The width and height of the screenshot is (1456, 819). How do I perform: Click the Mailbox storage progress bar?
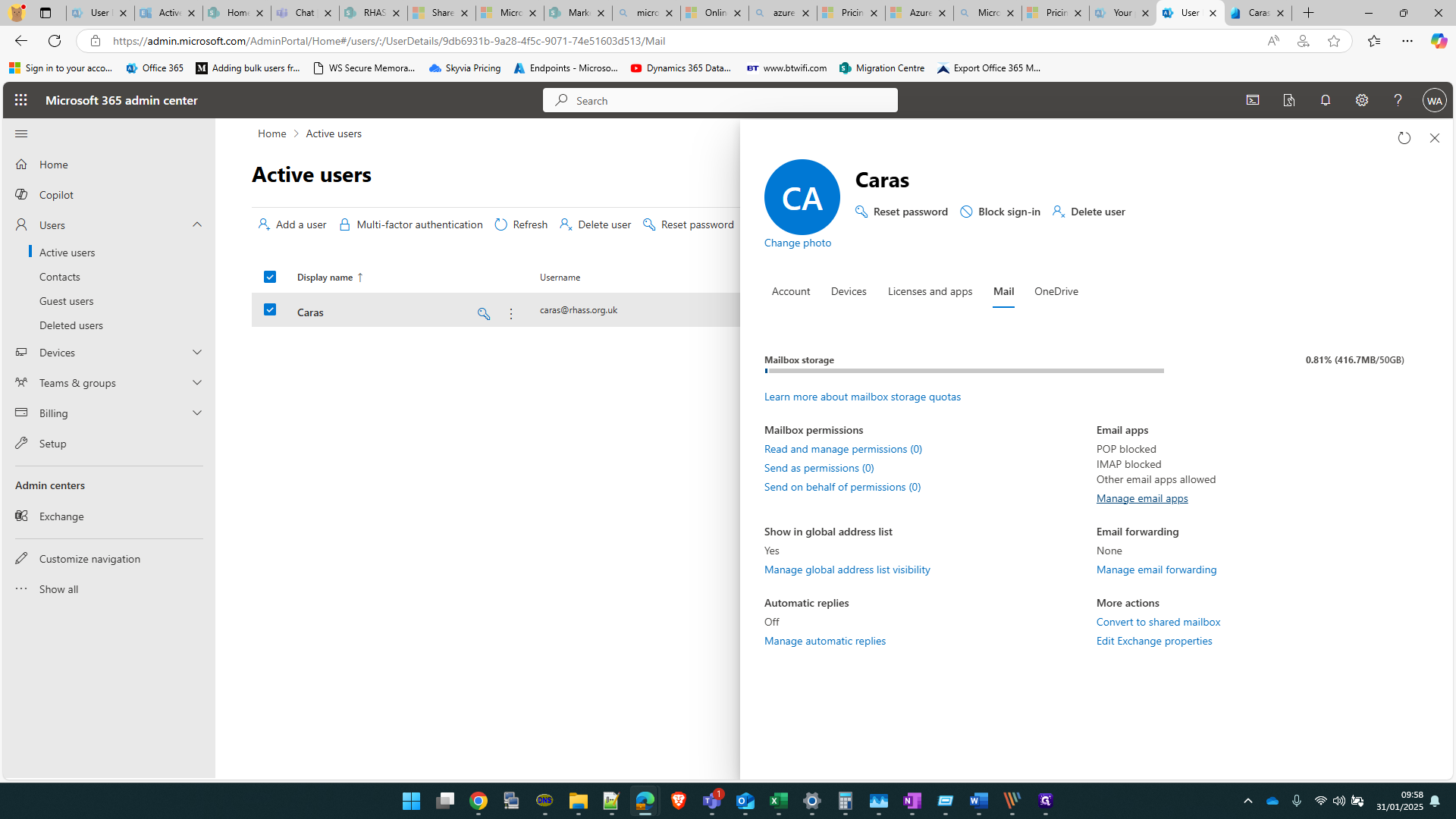pos(964,371)
